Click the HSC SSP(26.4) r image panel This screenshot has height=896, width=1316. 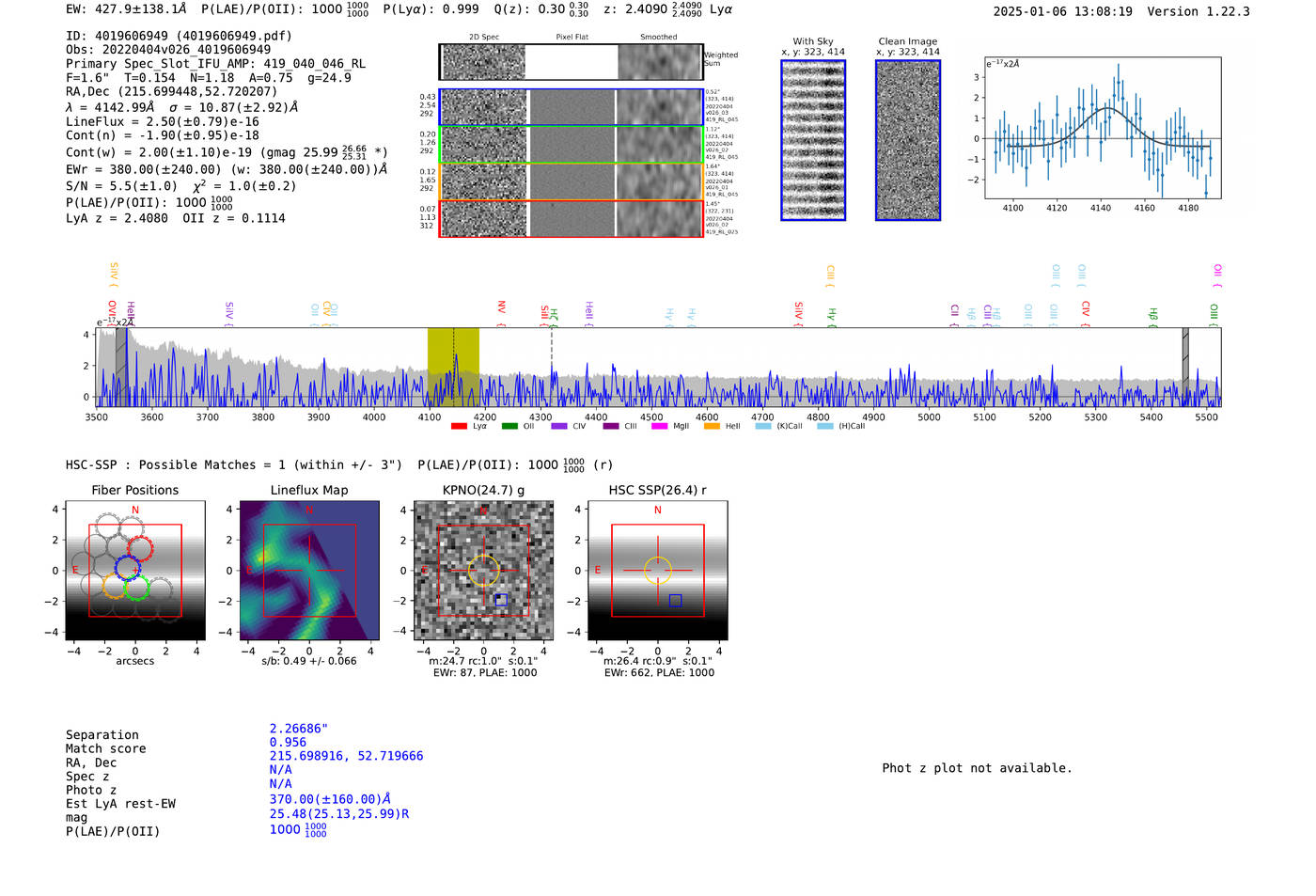(657, 571)
